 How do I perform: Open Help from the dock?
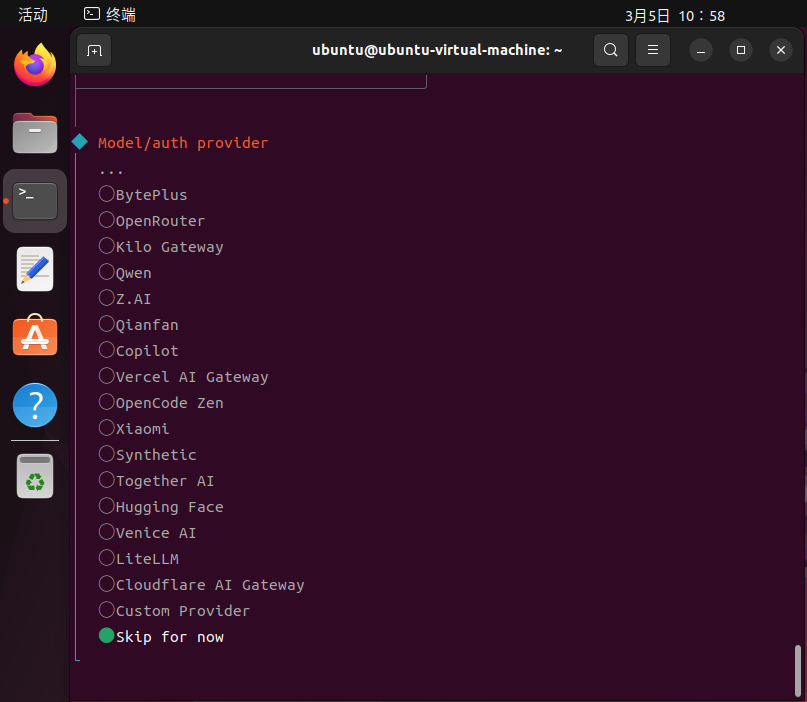pyautogui.click(x=35, y=405)
